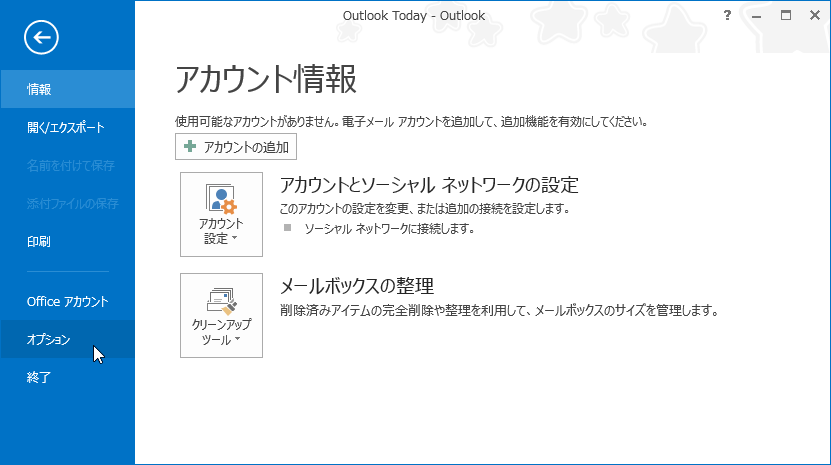Open Office アカウント page
Screen dimensions: 831x465
[x=67, y=301]
